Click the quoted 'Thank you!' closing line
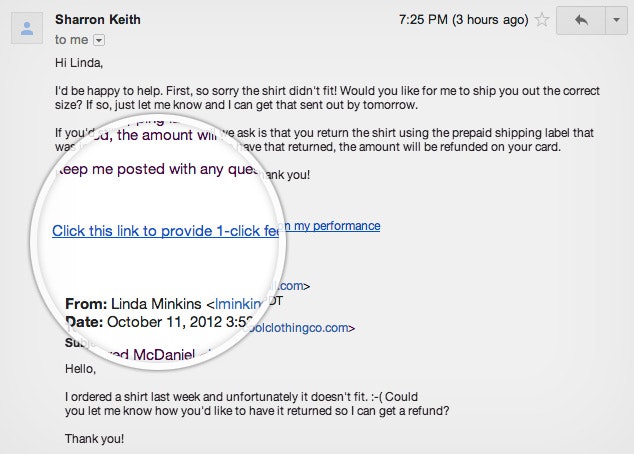The width and height of the screenshot is (634, 454). tap(95, 439)
